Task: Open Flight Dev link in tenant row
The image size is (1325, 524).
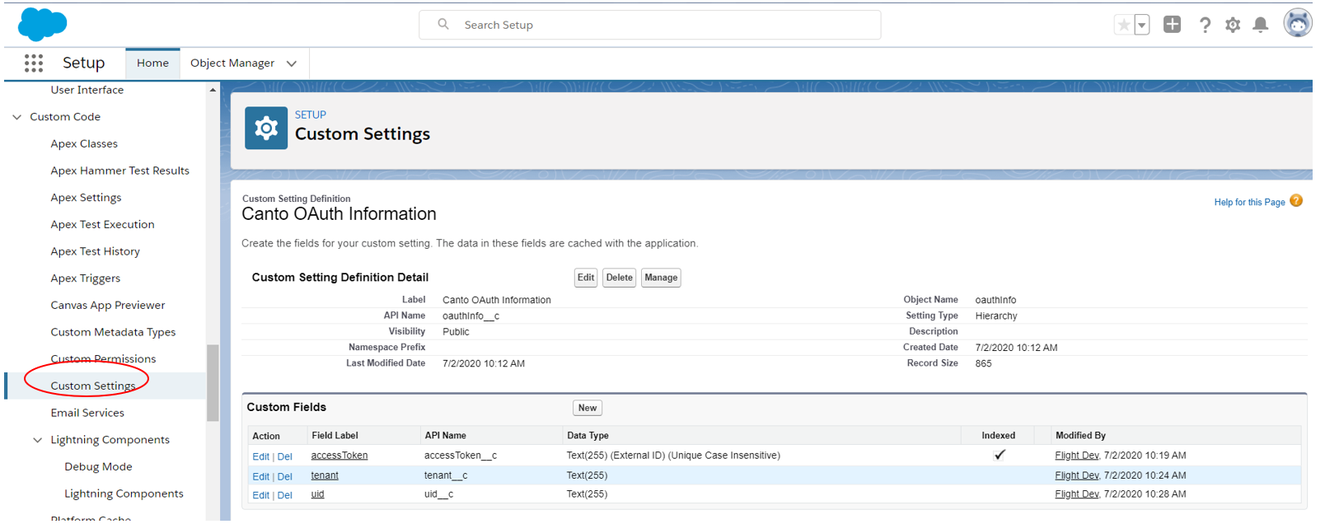Action: (x=1077, y=475)
